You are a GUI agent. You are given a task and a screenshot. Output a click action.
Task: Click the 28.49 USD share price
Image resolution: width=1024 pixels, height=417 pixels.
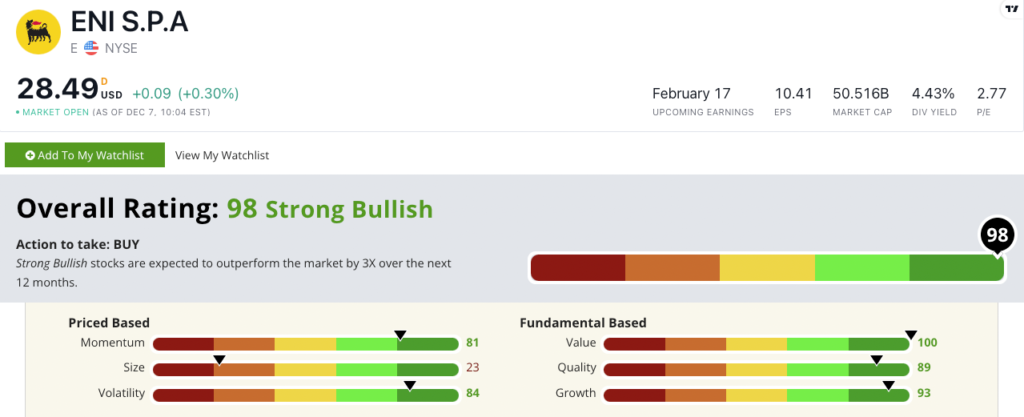click(69, 89)
